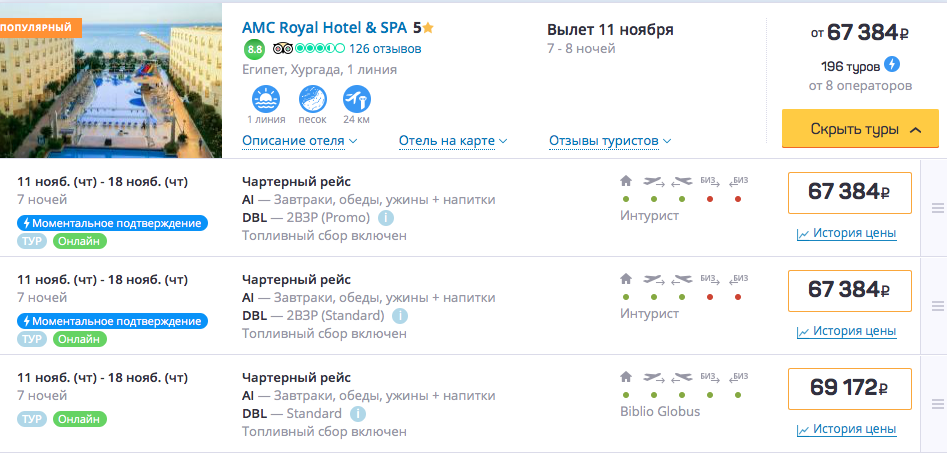Screen dimensions: 947x453
Task: Open История цены for Biblio Globus tour
Action: [847, 430]
